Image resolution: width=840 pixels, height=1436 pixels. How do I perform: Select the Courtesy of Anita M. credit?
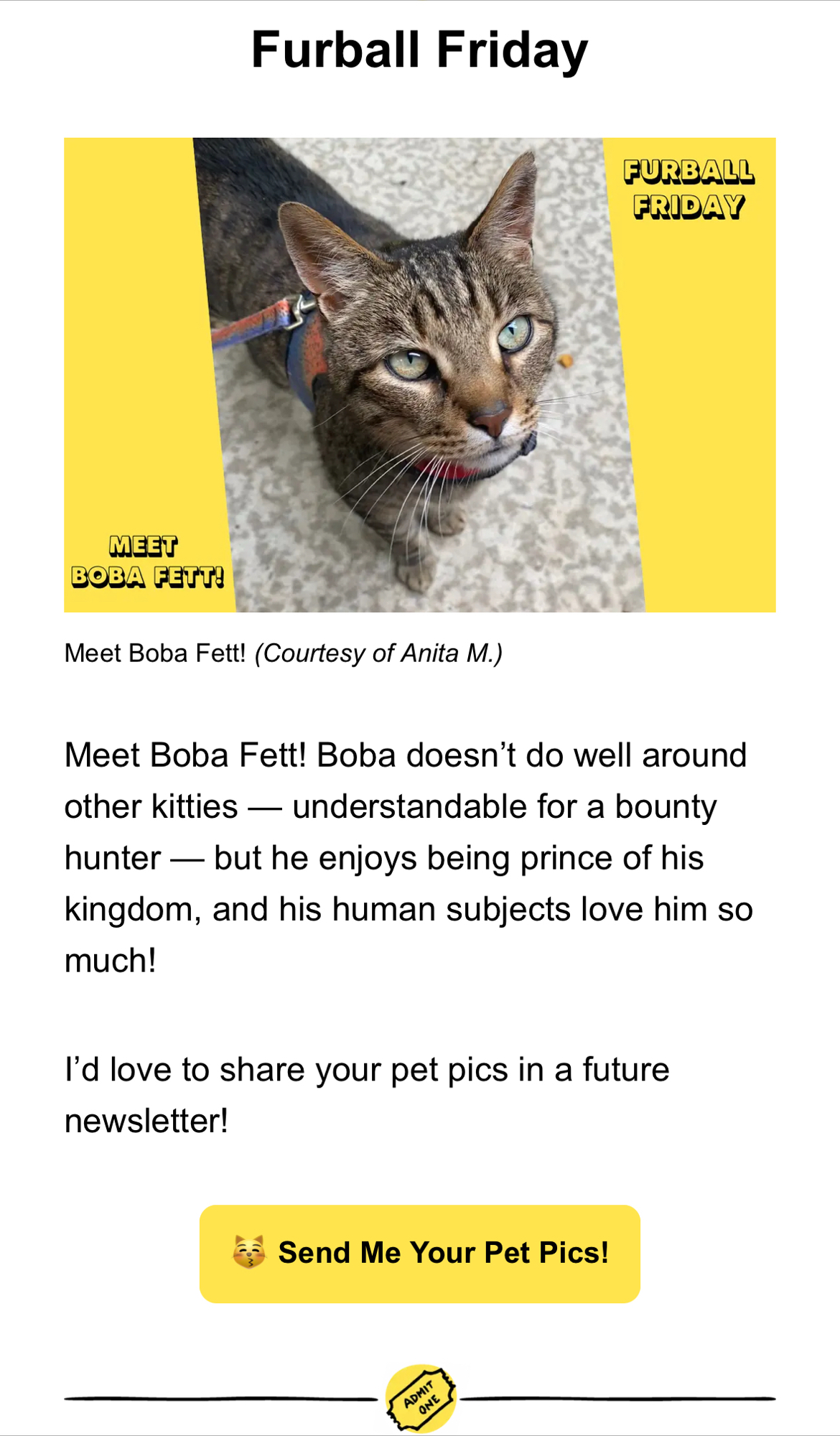click(378, 653)
